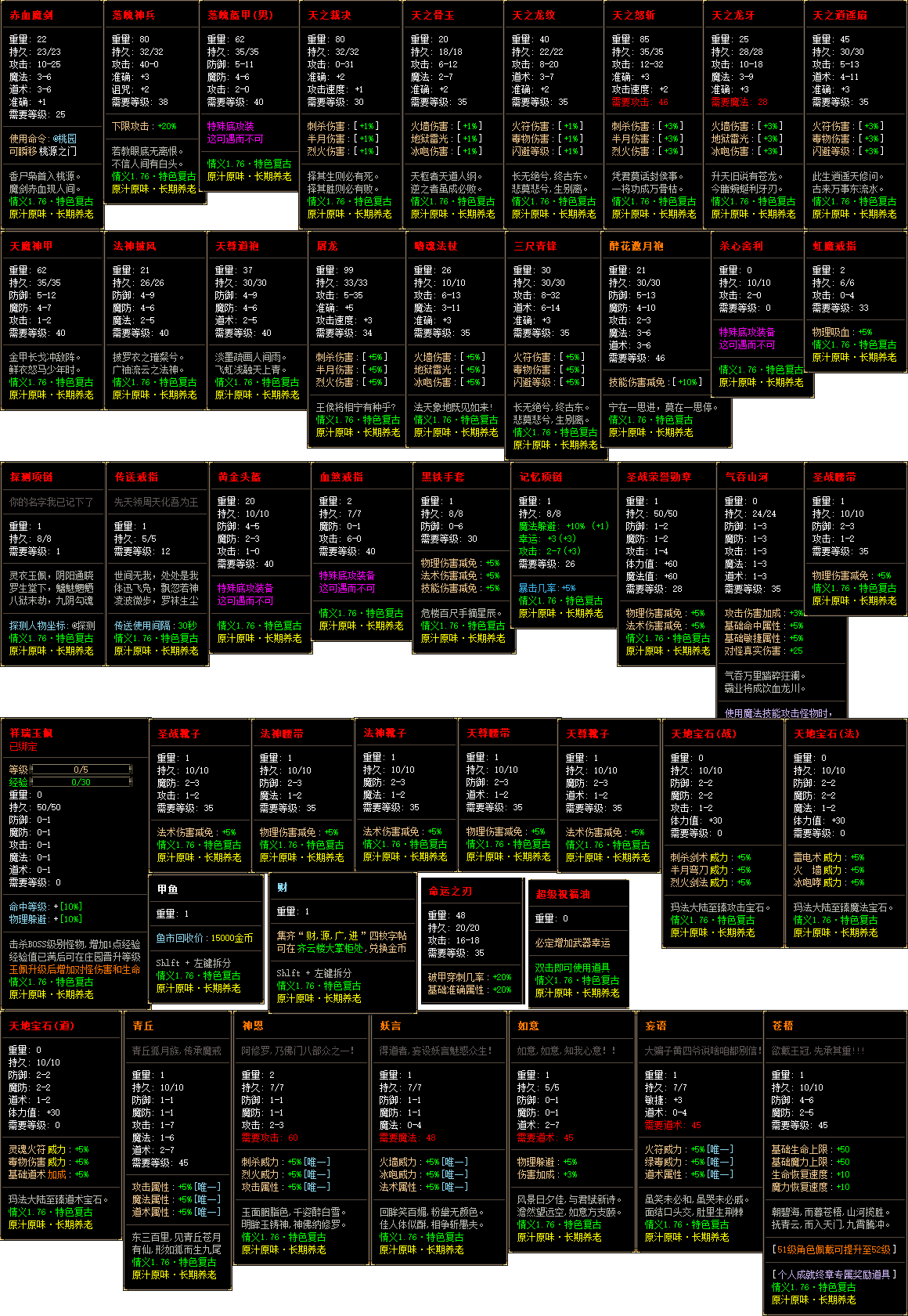Select the 天之裁决 item card title
This screenshot has width=908, height=1316.
click(329, 16)
